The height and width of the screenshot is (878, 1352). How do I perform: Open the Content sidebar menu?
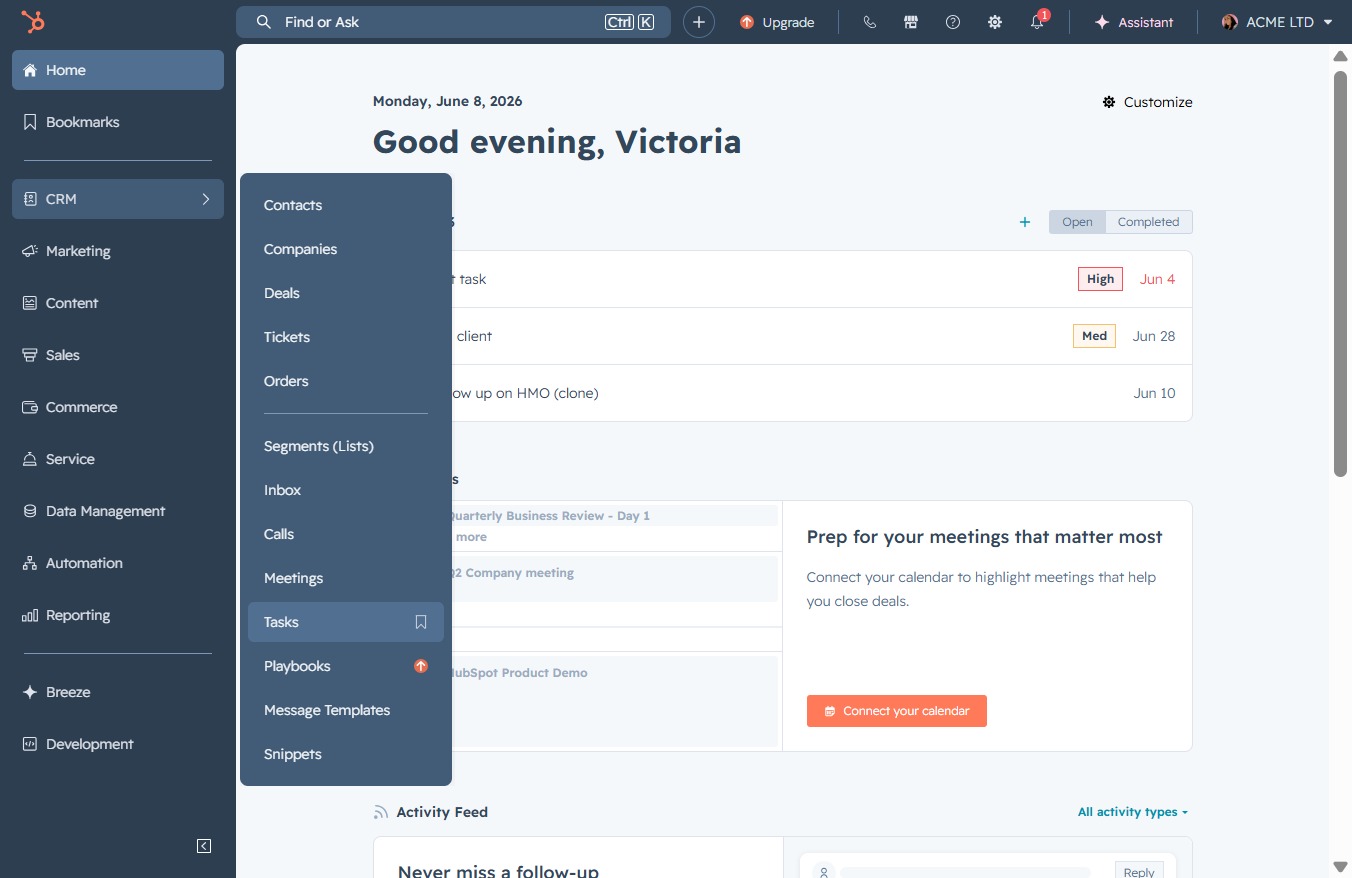[x=118, y=303]
